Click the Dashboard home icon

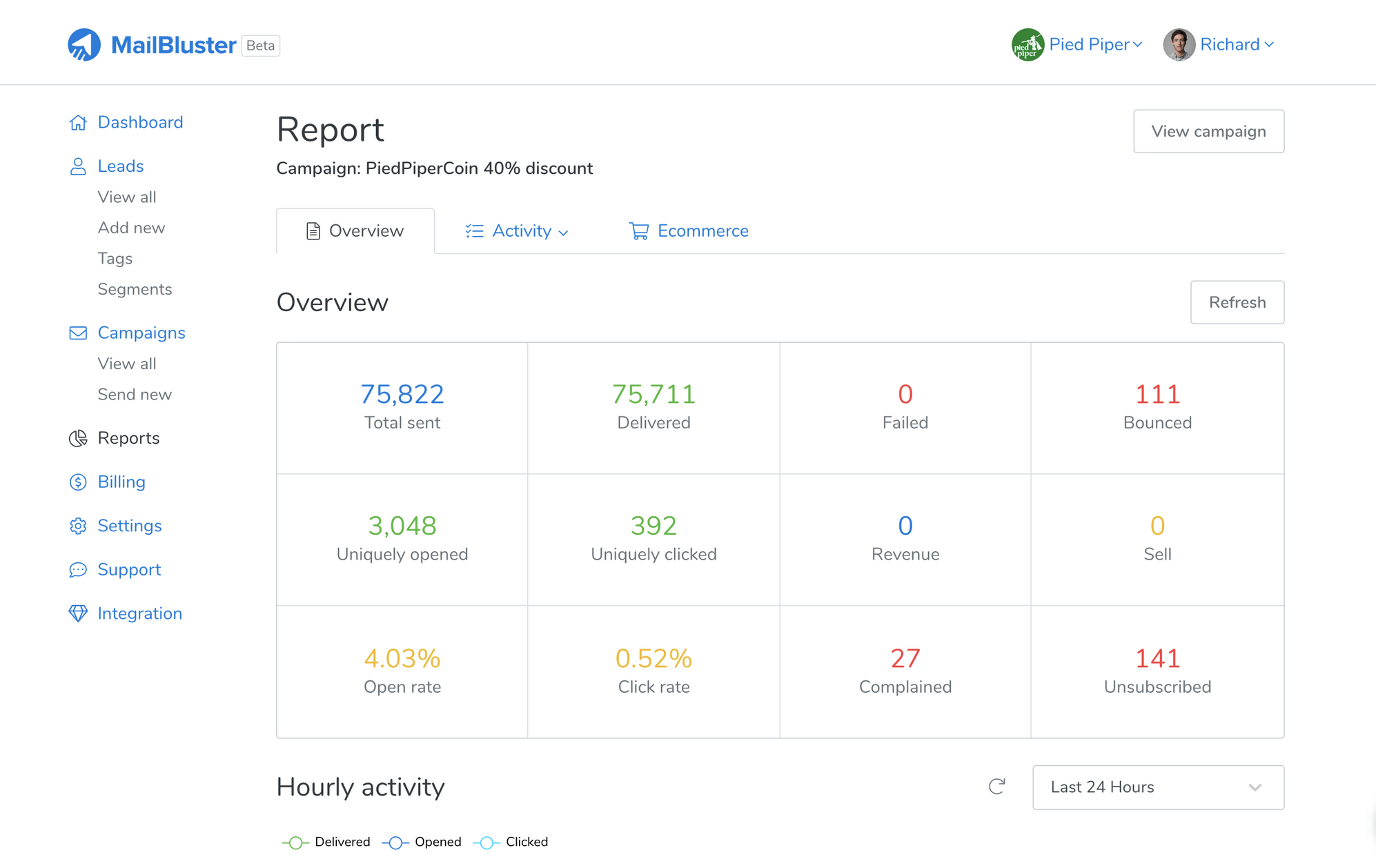coord(78,123)
